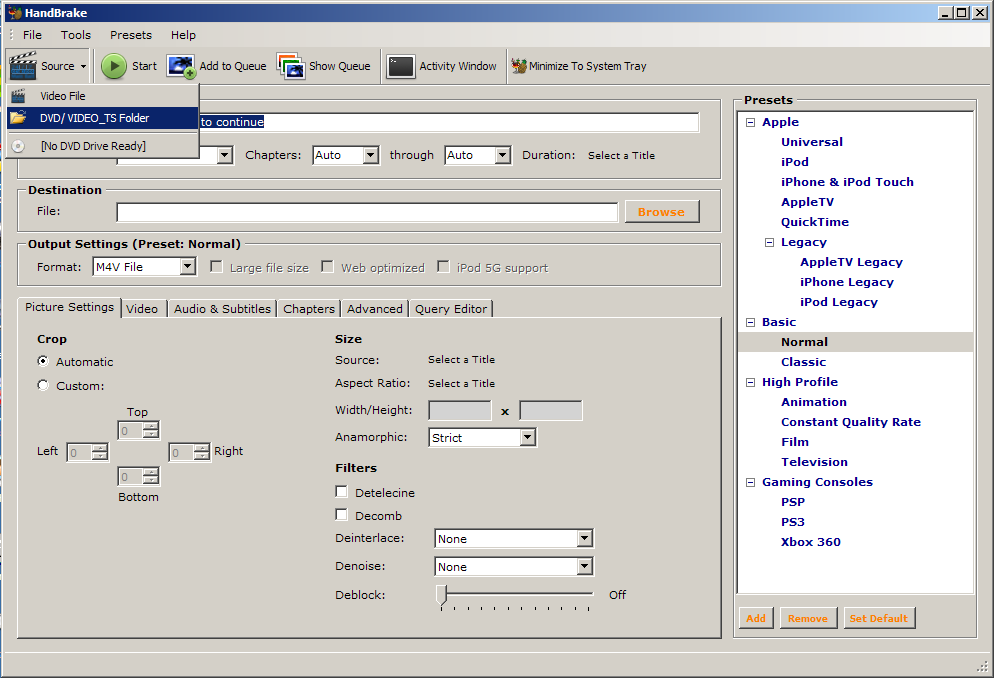Screen dimensions: 994x678
Task: Open the through chapter Auto dropdown
Action: (x=479, y=155)
